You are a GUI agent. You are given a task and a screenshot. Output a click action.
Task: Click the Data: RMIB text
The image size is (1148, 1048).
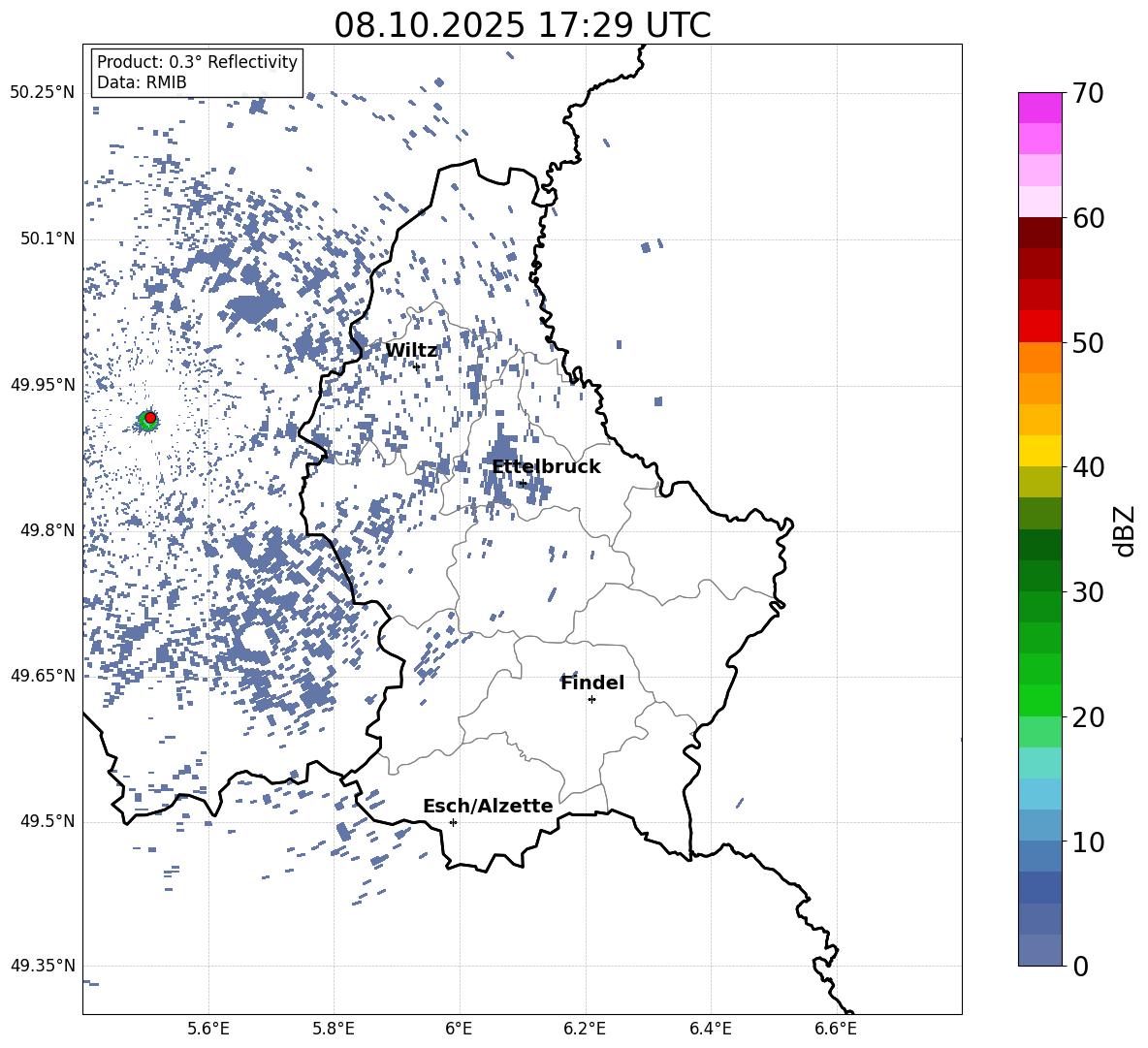tap(142, 82)
